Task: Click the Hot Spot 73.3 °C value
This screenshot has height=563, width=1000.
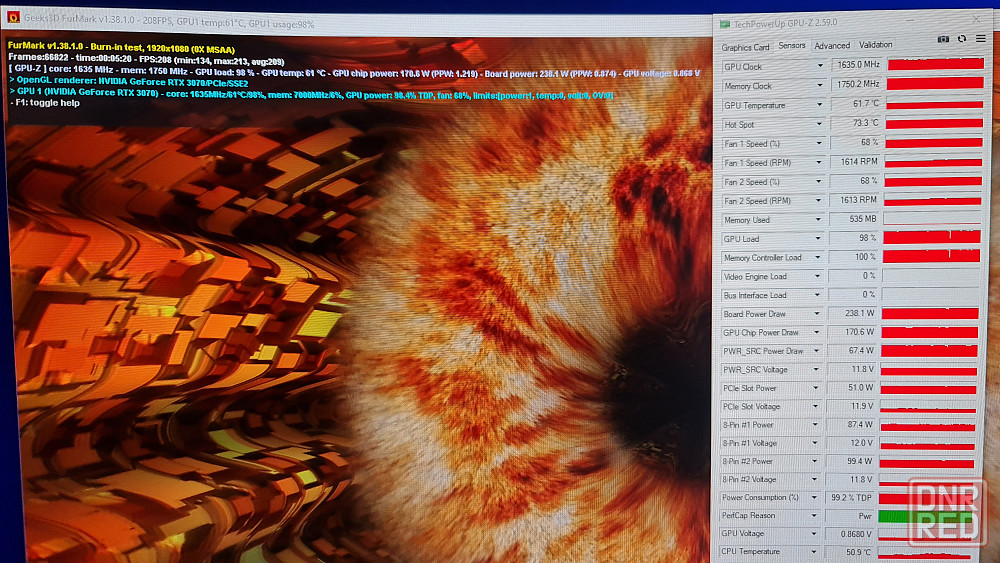Action: 856,123
